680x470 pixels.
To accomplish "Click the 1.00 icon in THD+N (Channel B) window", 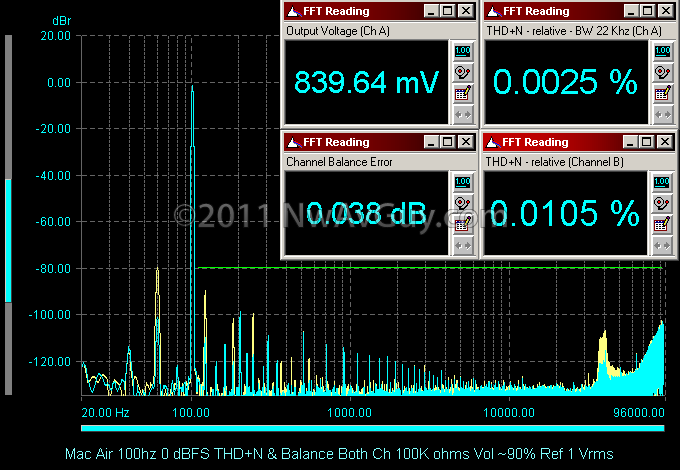I will pyautogui.click(x=661, y=183).
